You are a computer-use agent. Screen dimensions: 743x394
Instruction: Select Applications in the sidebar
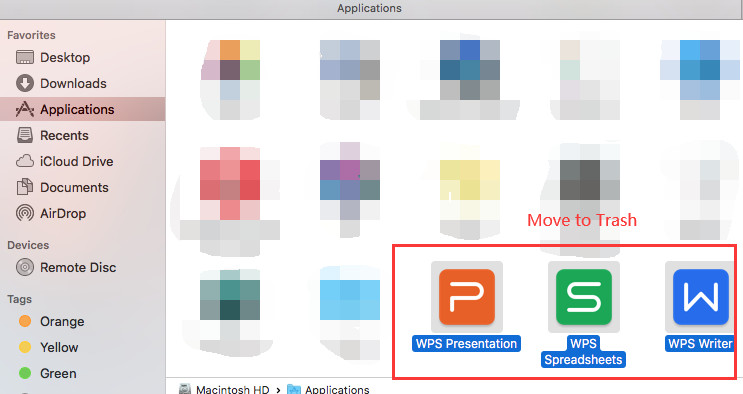click(83, 110)
